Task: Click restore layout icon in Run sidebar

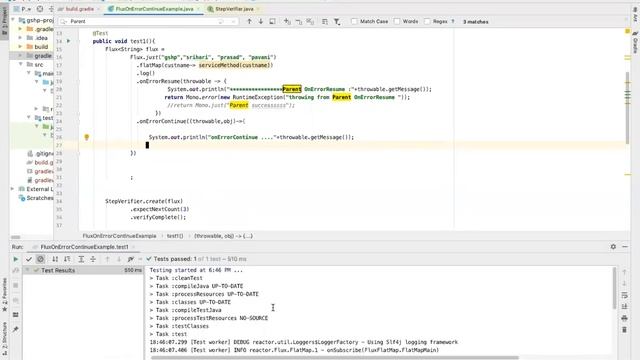Action: (16, 315)
